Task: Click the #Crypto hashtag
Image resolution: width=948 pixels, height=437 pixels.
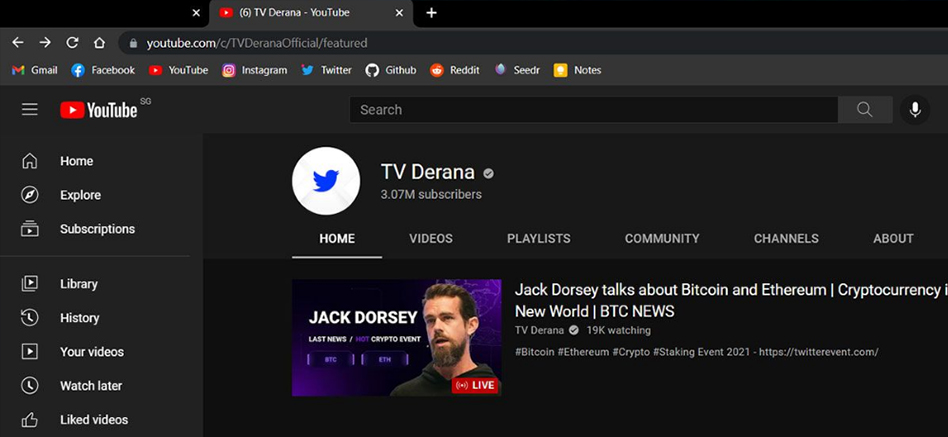Action: point(631,352)
